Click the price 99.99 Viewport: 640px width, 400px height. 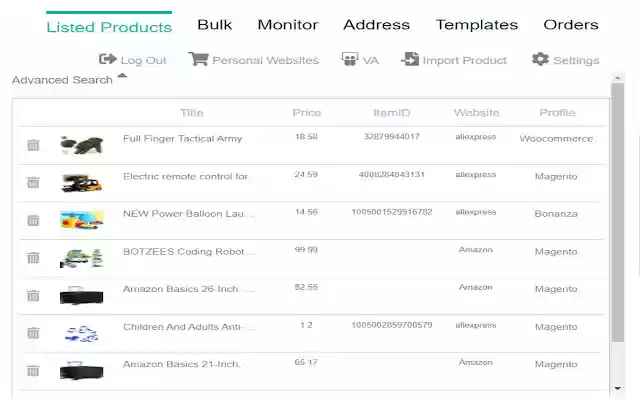tap(306, 250)
